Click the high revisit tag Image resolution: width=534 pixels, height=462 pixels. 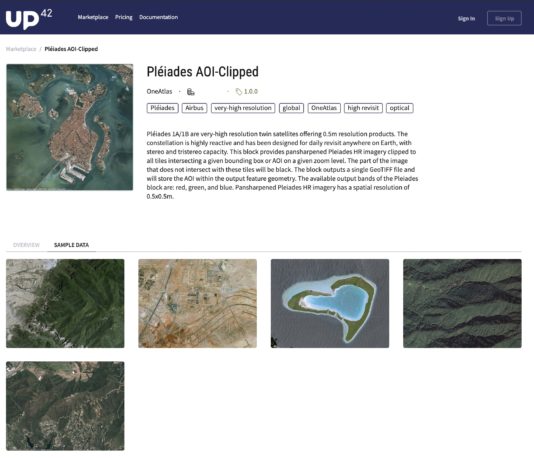(x=363, y=108)
